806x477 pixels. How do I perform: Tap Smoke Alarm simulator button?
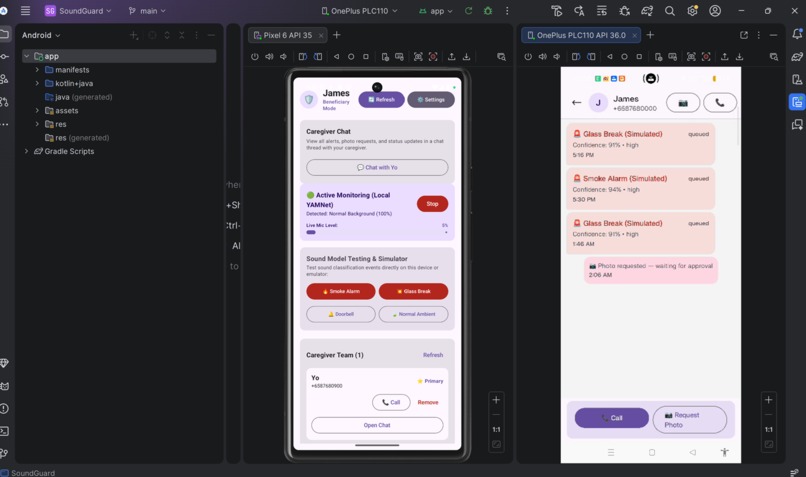[x=341, y=291]
